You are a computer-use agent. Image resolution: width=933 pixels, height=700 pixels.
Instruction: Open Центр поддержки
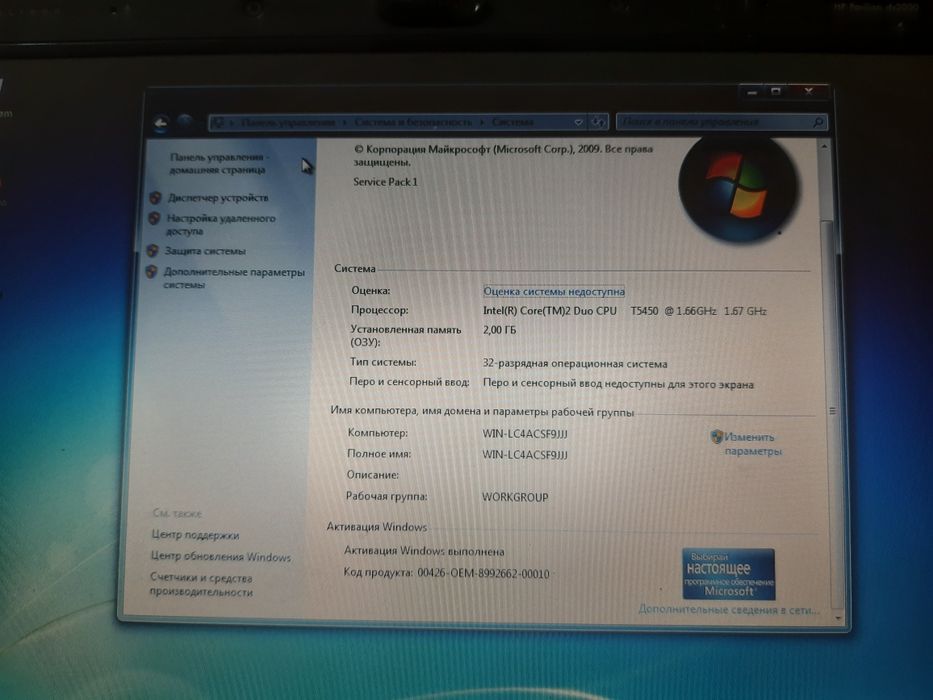click(x=195, y=535)
